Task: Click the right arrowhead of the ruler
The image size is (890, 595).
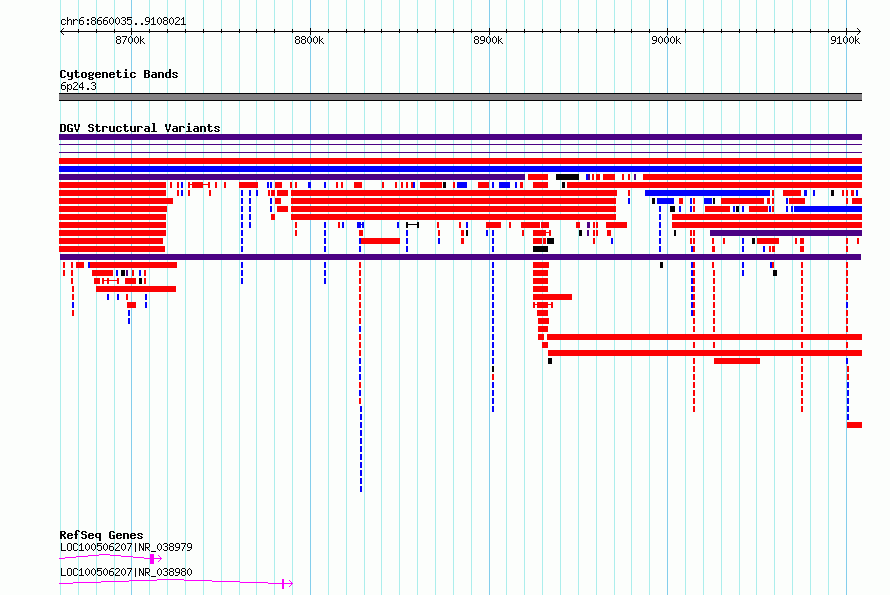Action: [859, 31]
